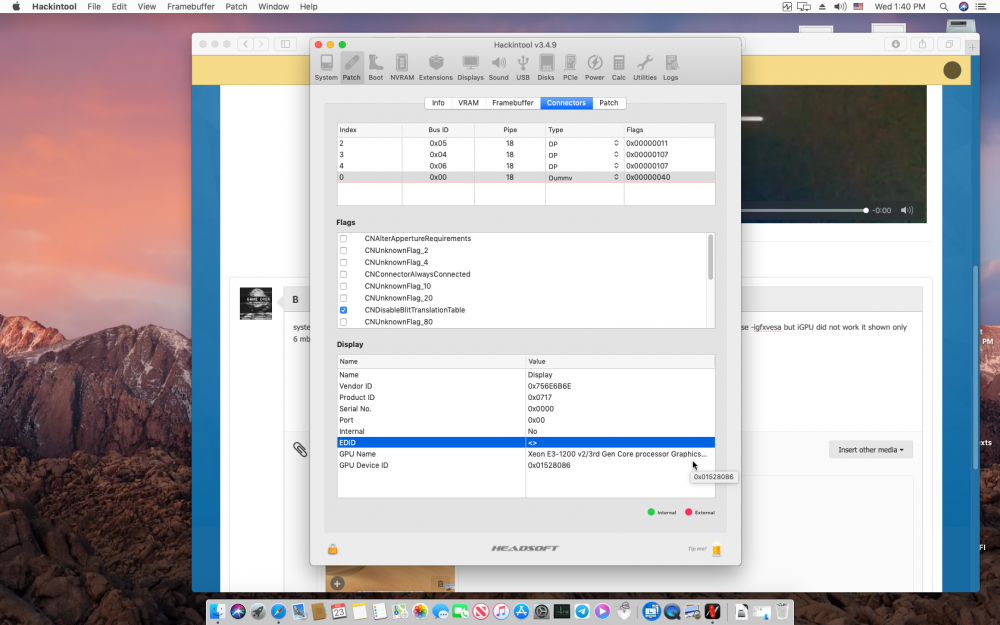Click the orange lock icon
This screenshot has height=625, width=1000.
332,549
